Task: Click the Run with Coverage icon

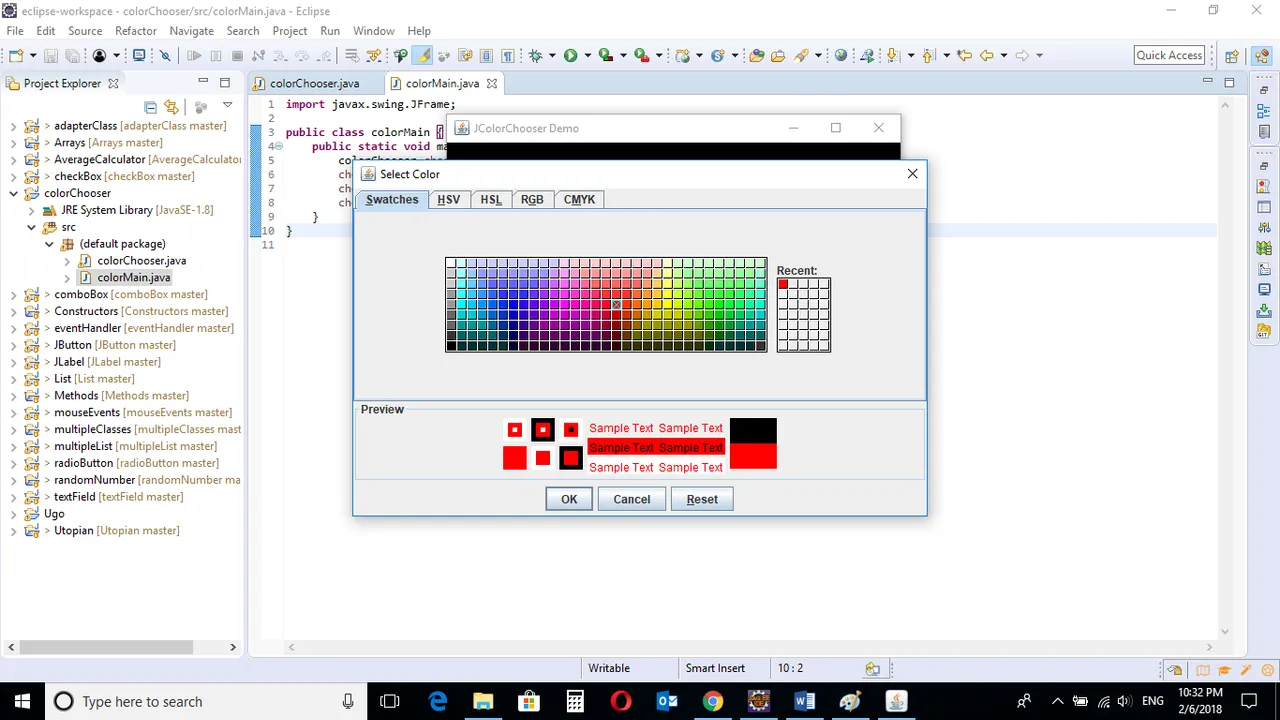Action: (x=605, y=56)
